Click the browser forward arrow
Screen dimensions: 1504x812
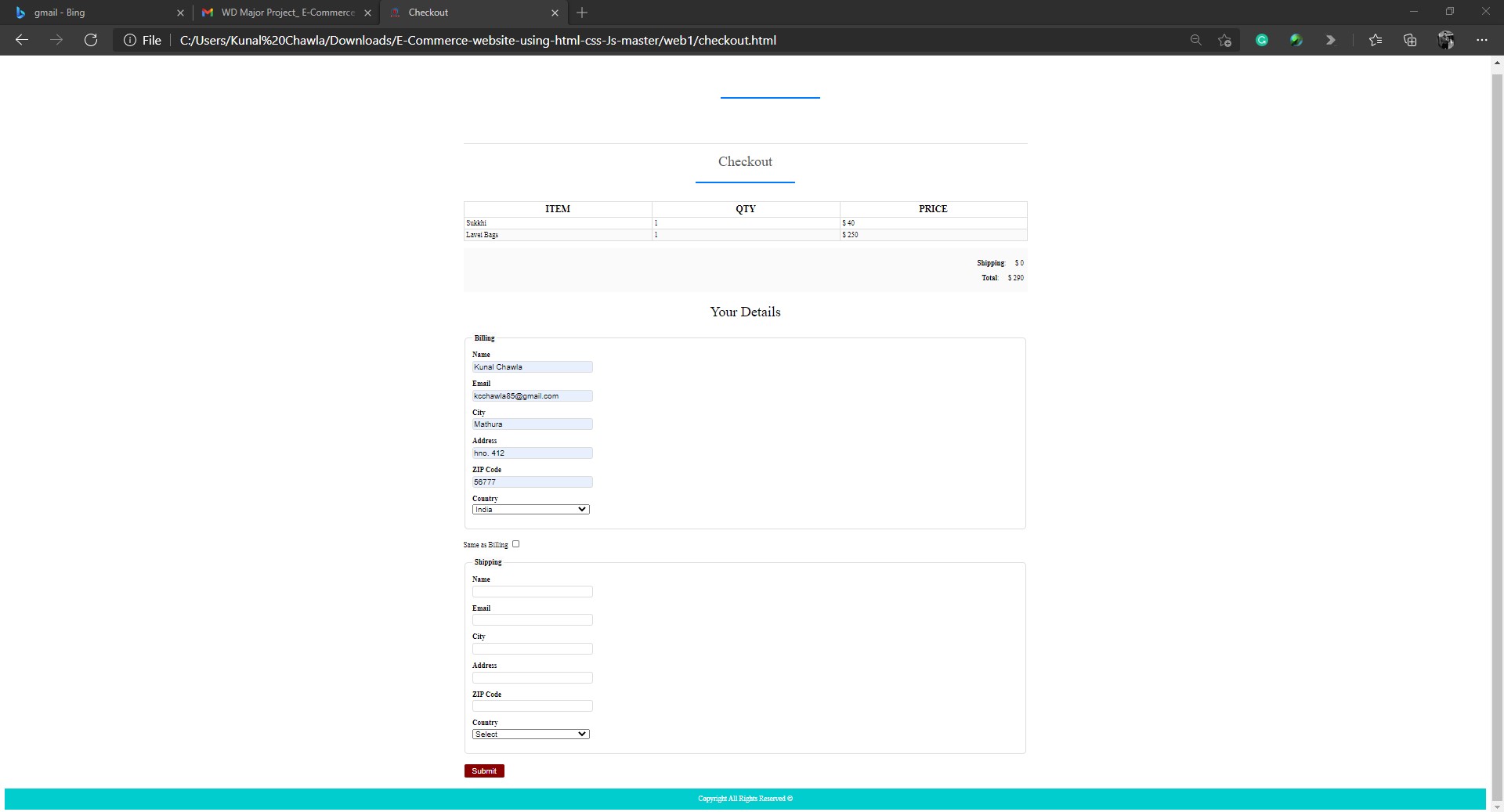(x=56, y=40)
